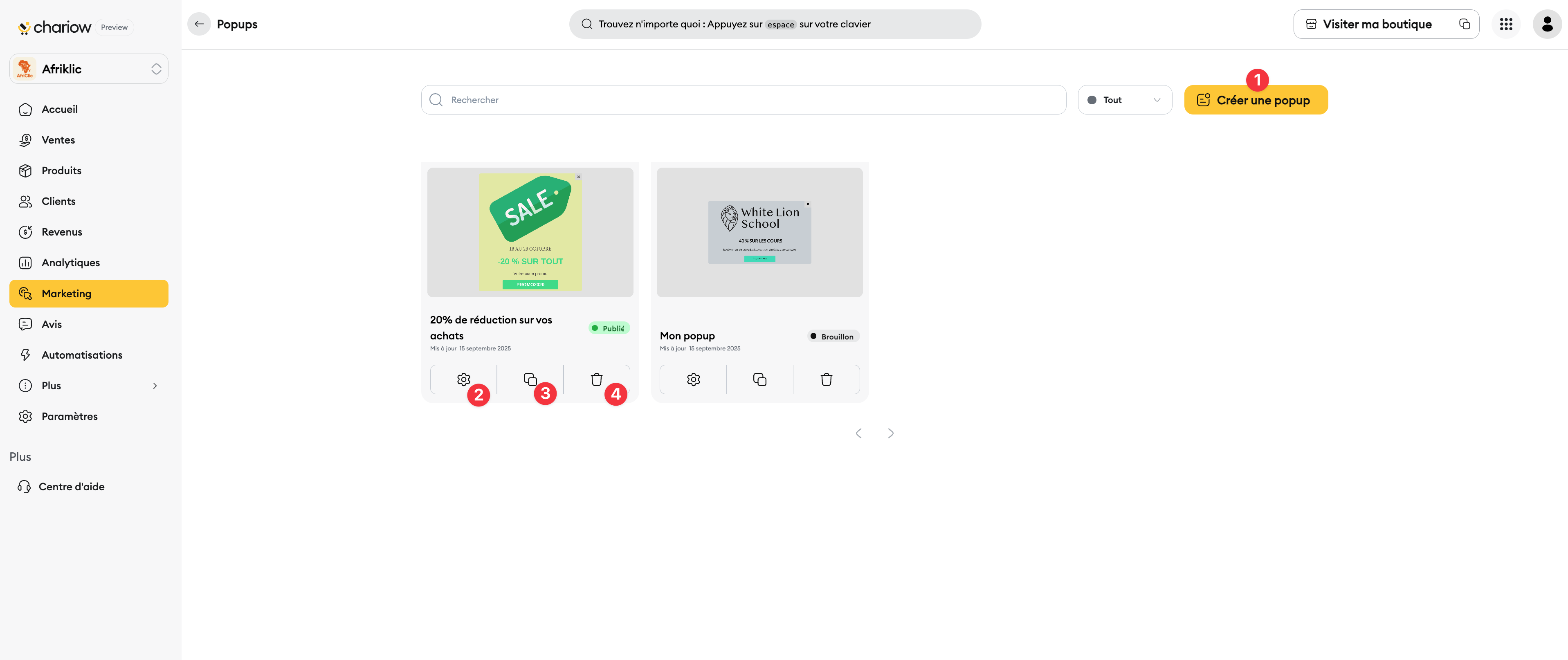Open the Afriklic store switcher
The width and height of the screenshot is (1568, 660).
click(x=89, y=69)
